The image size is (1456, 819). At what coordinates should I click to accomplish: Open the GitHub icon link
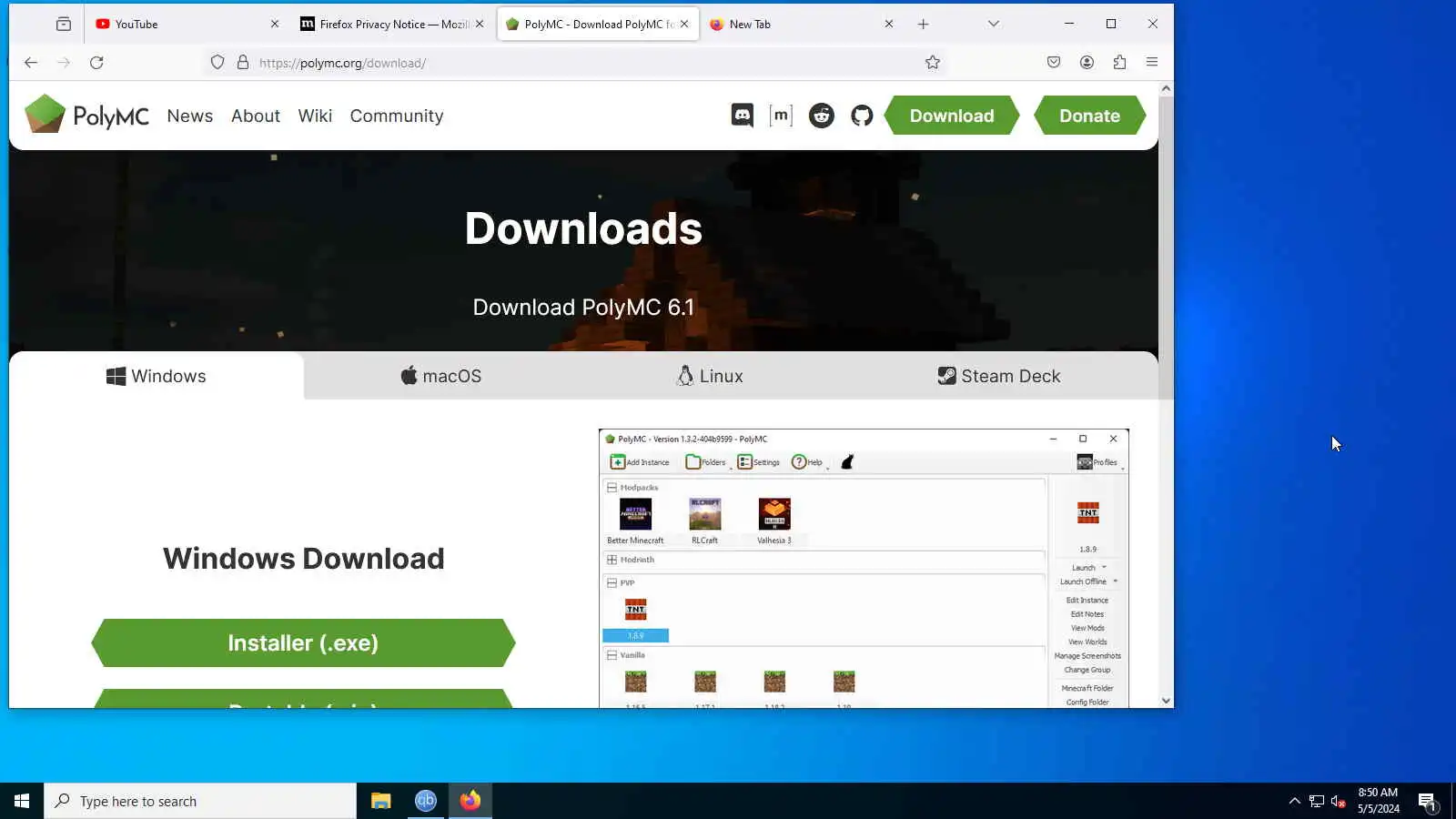(x=862, y=116)
